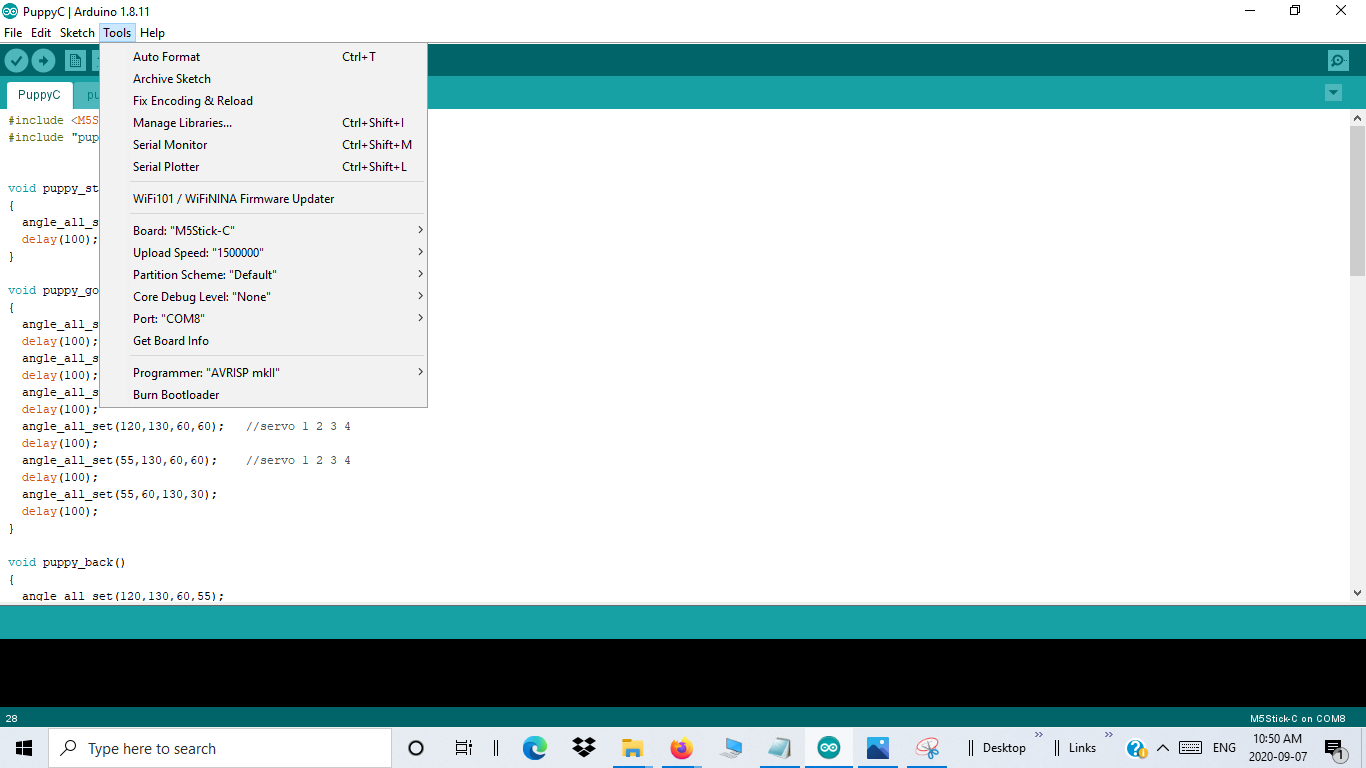Expand Links toolbar chevron on taskbar

pyautogui.click(x=1108, y=735)
